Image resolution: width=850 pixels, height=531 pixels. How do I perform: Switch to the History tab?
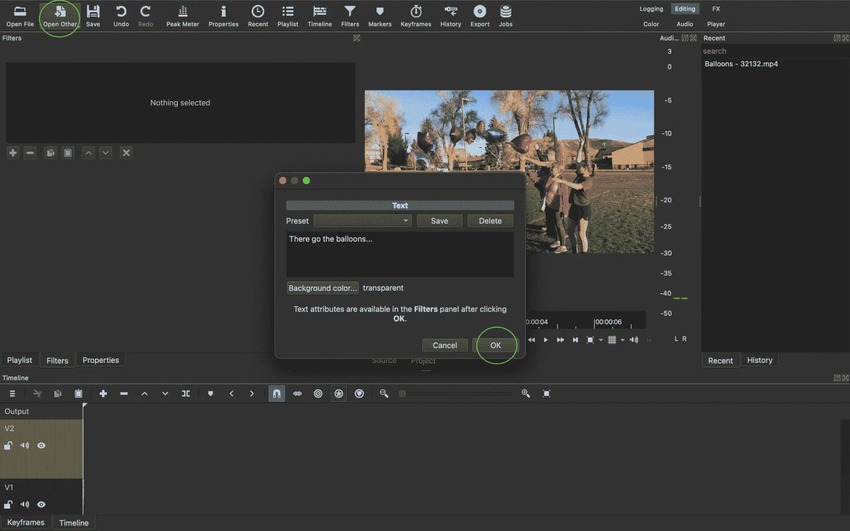tap(759, 360)
